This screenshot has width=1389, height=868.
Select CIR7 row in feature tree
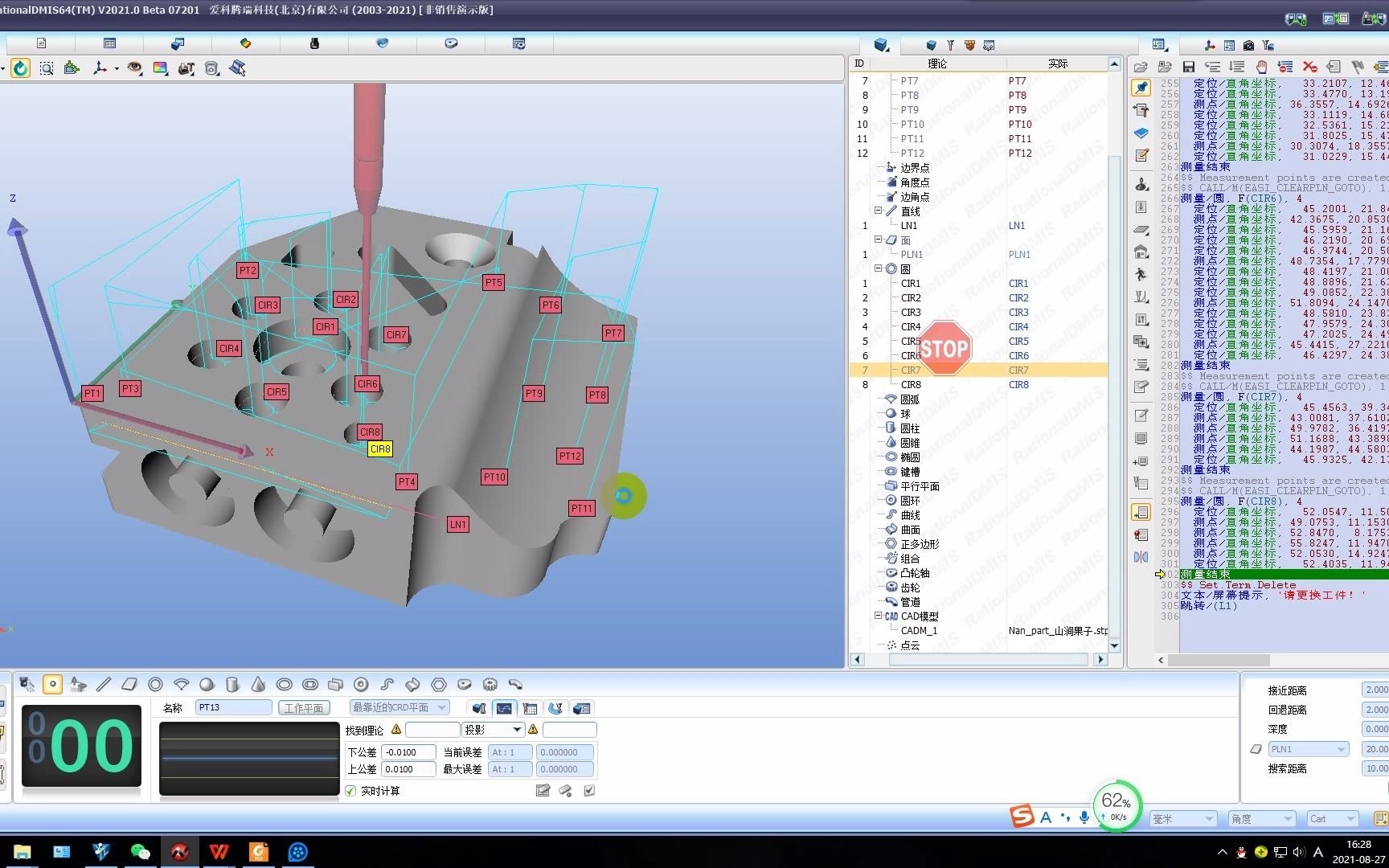point(978,370)
